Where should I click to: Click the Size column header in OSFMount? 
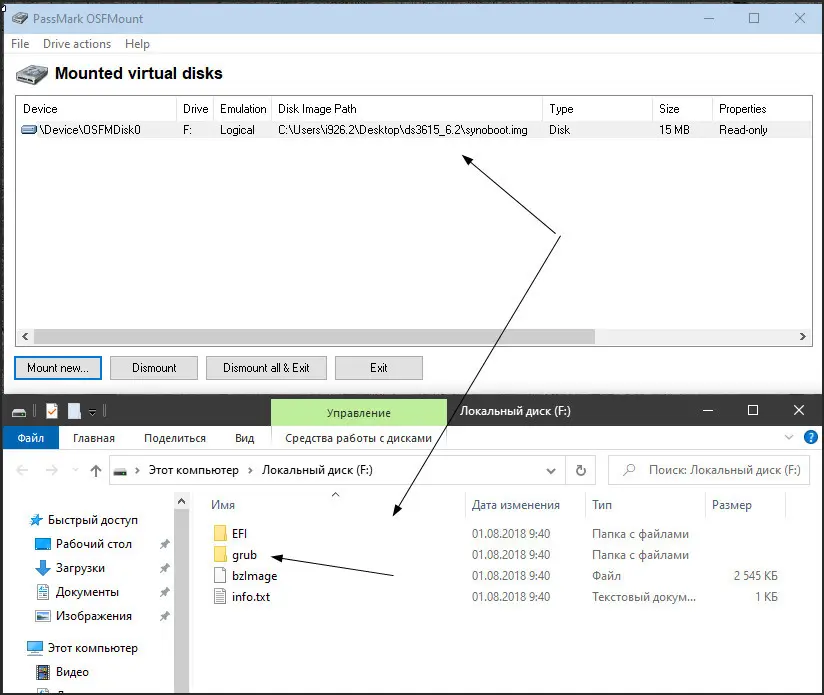pyautogui.click(x=683, y=109)
